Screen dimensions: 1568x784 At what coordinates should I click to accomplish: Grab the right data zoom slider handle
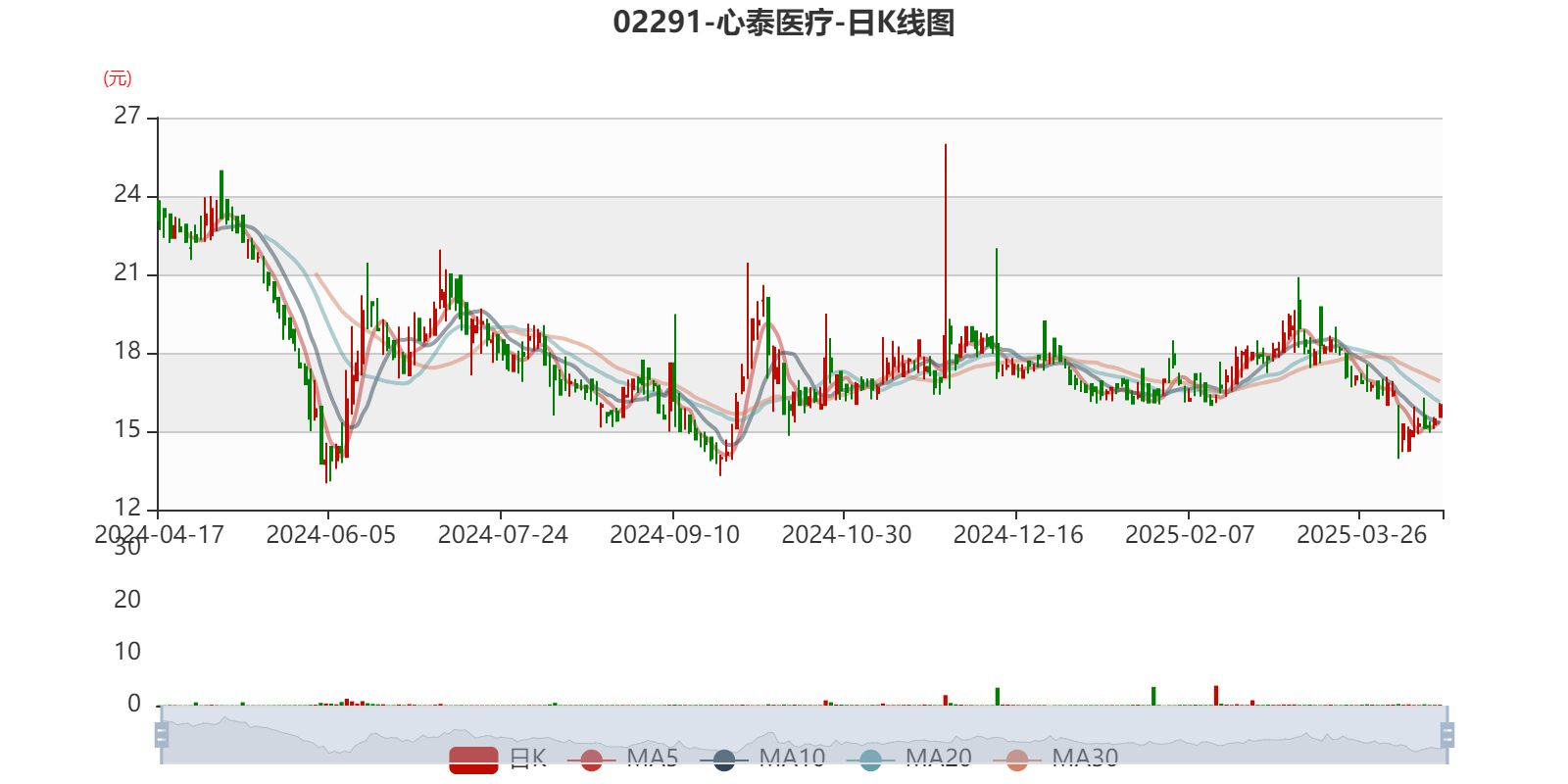tap(1447, 734)
